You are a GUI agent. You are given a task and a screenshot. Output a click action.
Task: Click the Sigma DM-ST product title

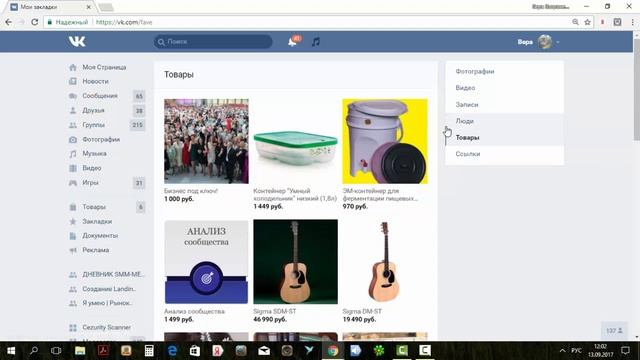point(362,311)
